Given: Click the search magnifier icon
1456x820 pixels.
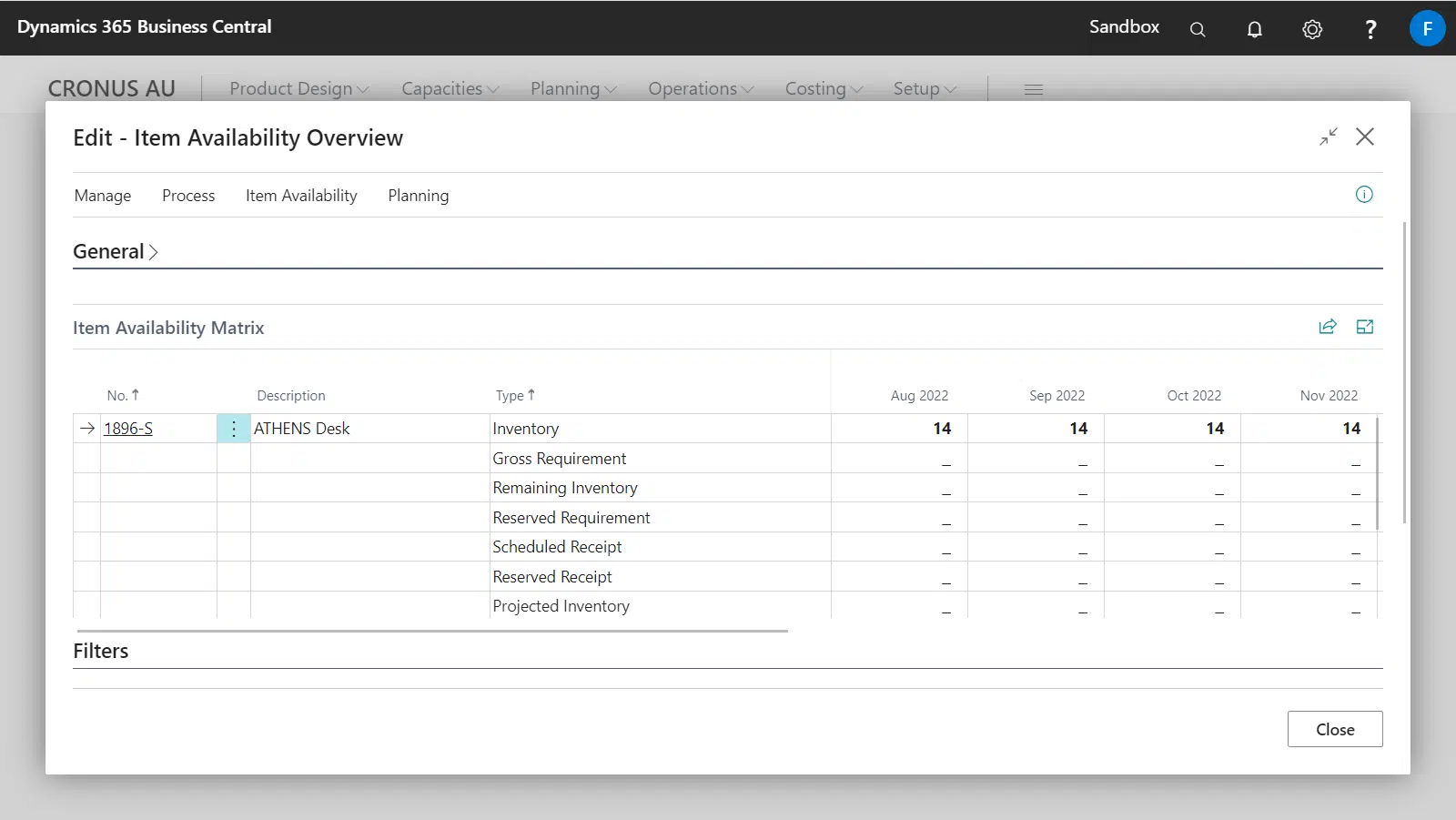Looking at the screenshot, I should tap(1198, 29).
